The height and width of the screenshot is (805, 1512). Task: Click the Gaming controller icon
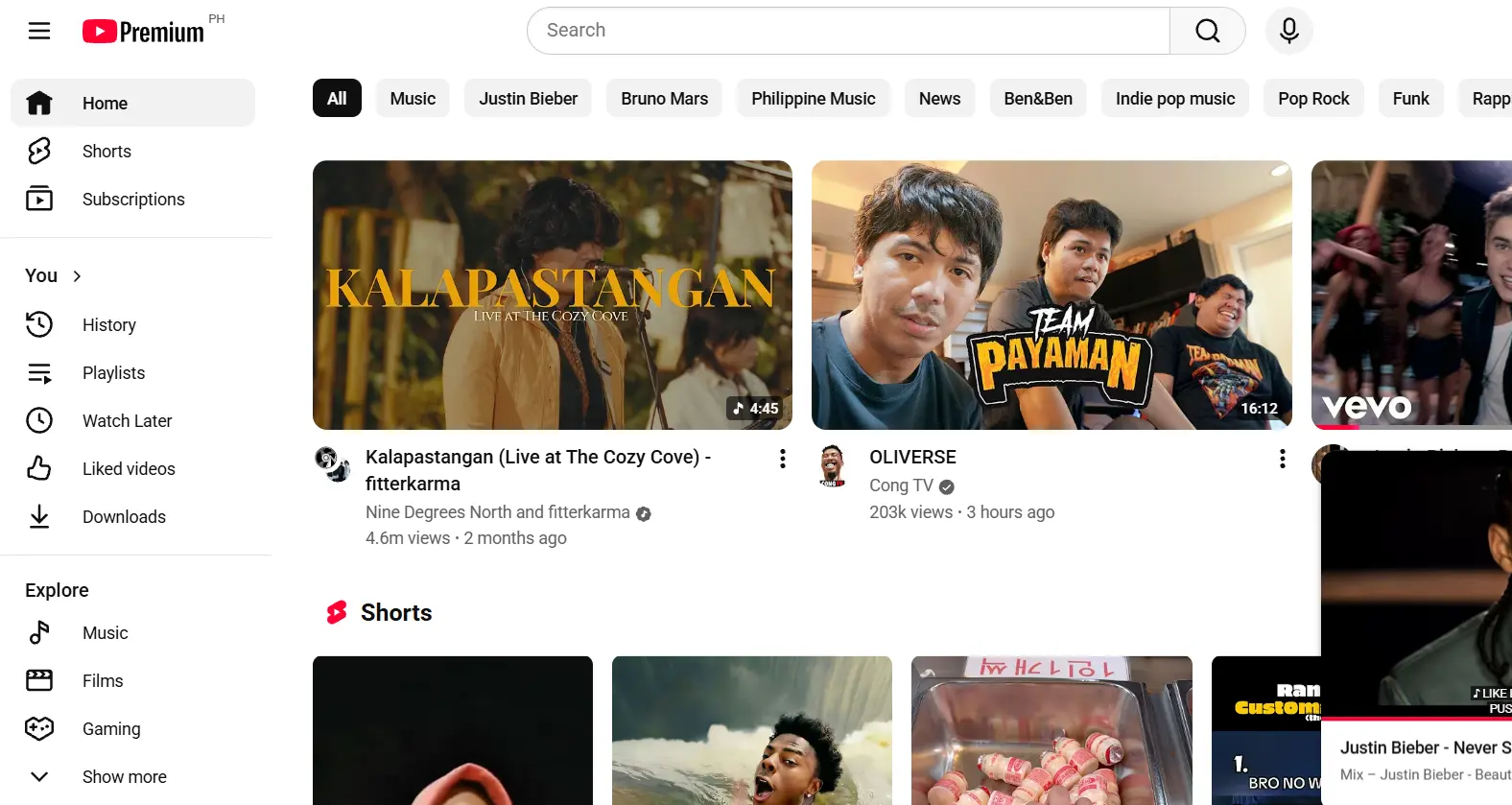tap(39, 728)
